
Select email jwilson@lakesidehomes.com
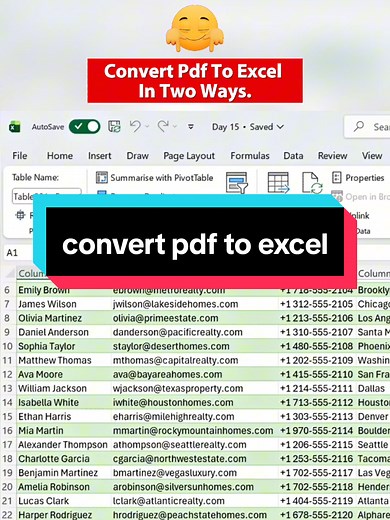click(175, 304)
